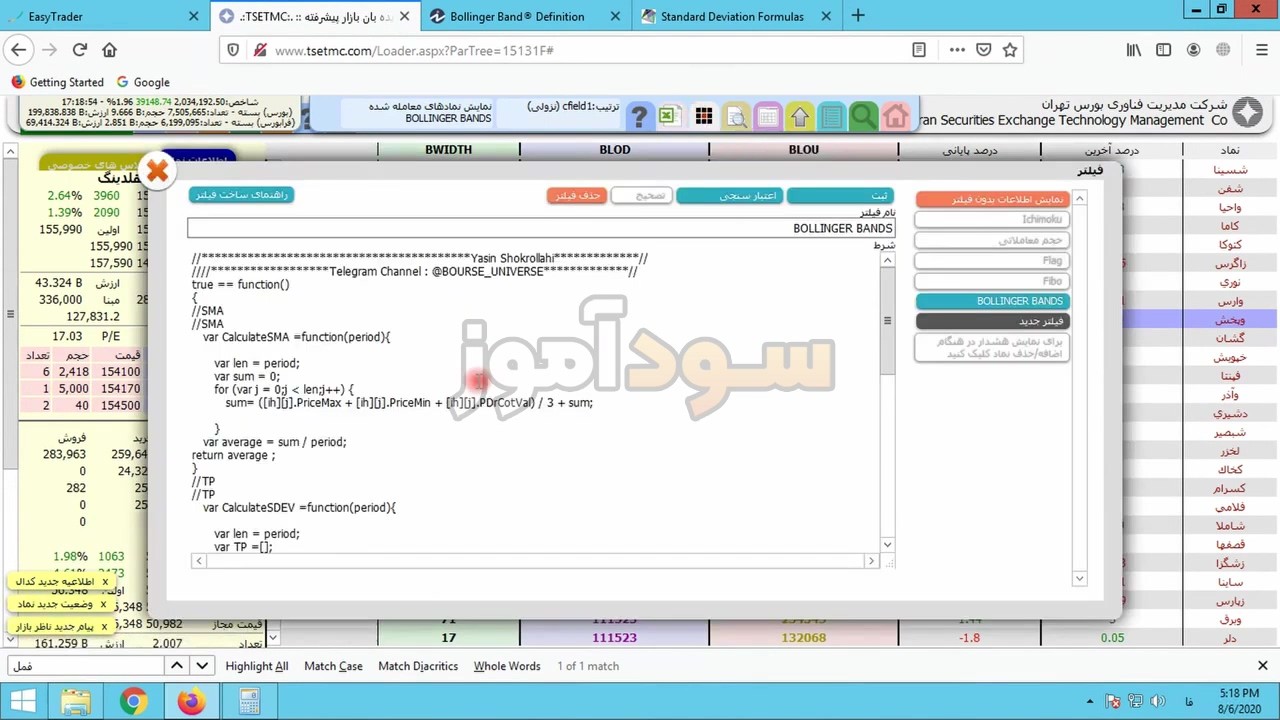Create a new filter with فیلتر جدید
The image size is (1280, 720).
click(x=992, y=321)
